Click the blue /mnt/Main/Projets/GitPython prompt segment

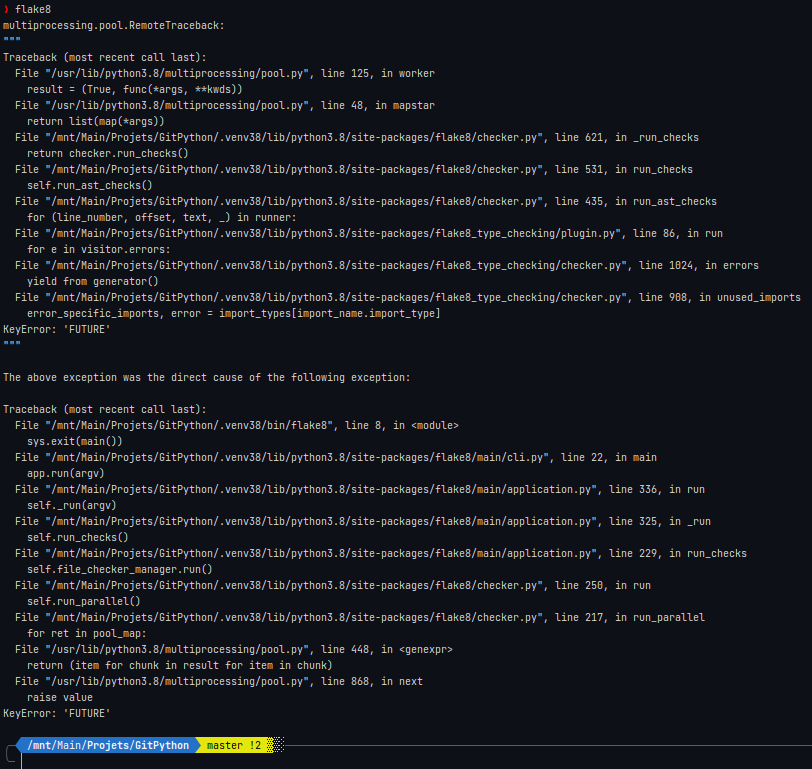pyautogui.click(x=108, y=746)
